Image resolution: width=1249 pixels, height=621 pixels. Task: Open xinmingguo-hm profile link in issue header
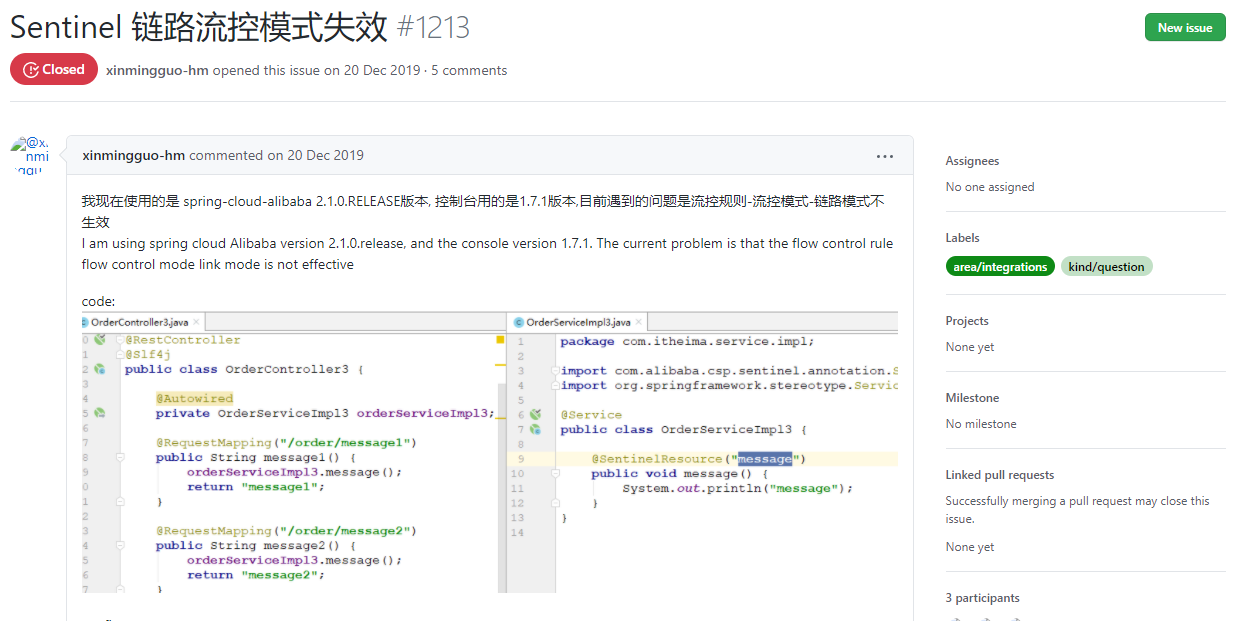point(157,70)
